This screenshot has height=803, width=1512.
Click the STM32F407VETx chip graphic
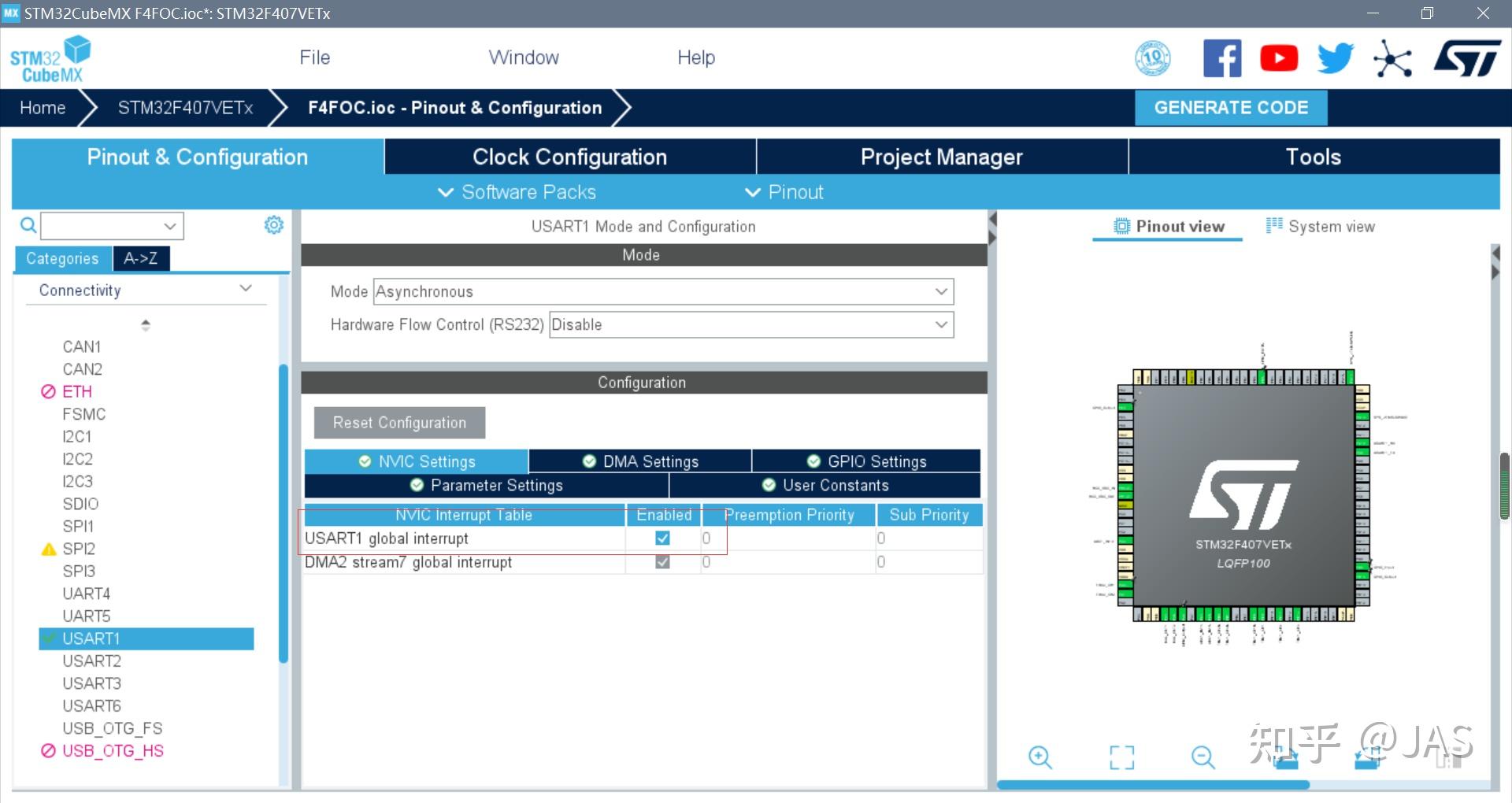click(1243, 496)
